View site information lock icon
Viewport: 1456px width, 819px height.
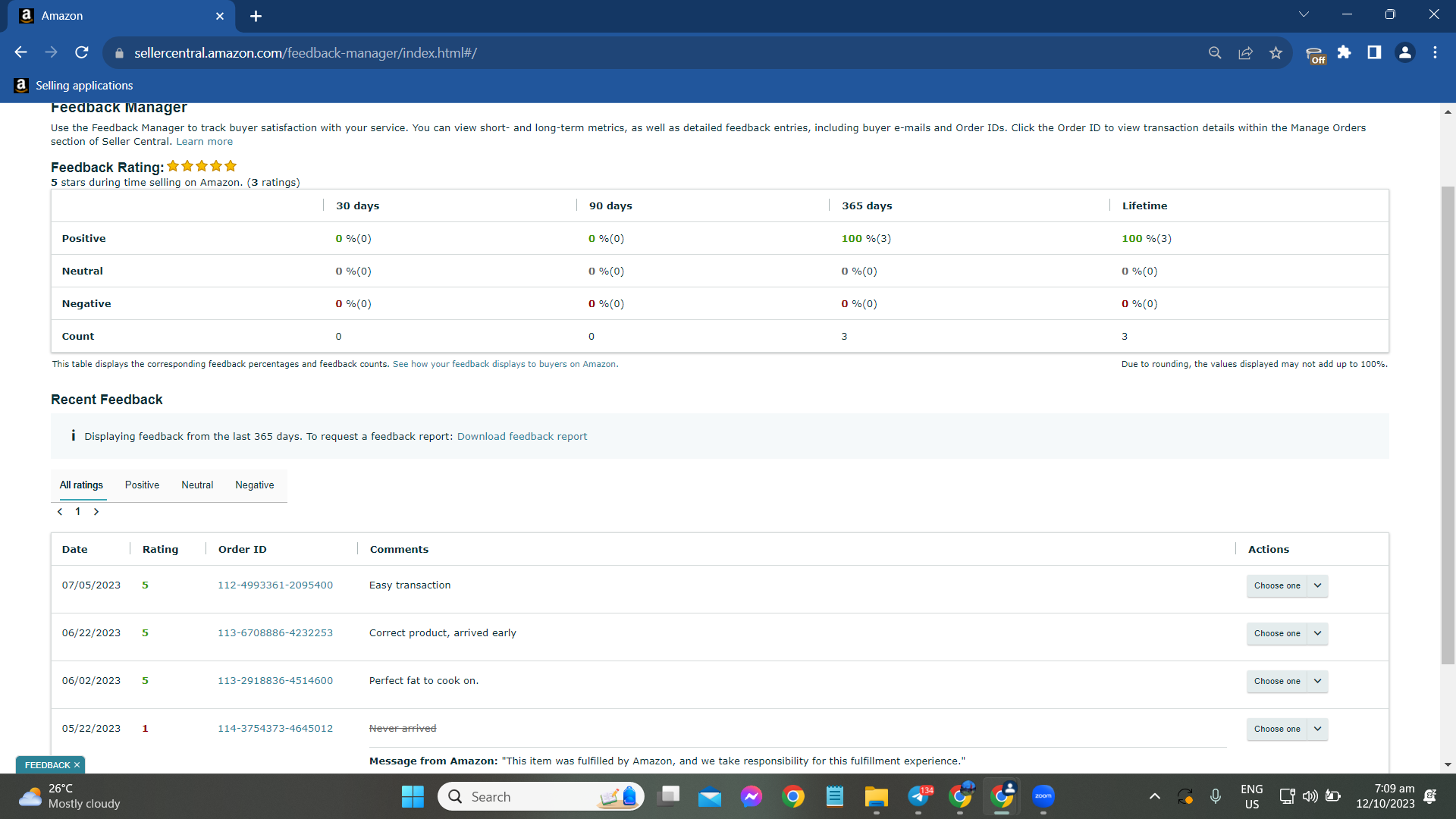(118, 53)
